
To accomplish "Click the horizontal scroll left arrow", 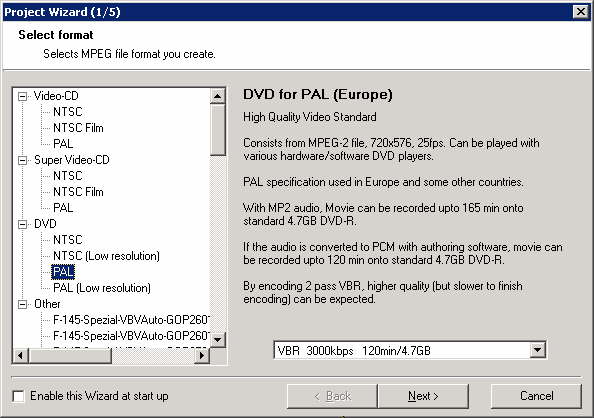I will pos(21,355).
